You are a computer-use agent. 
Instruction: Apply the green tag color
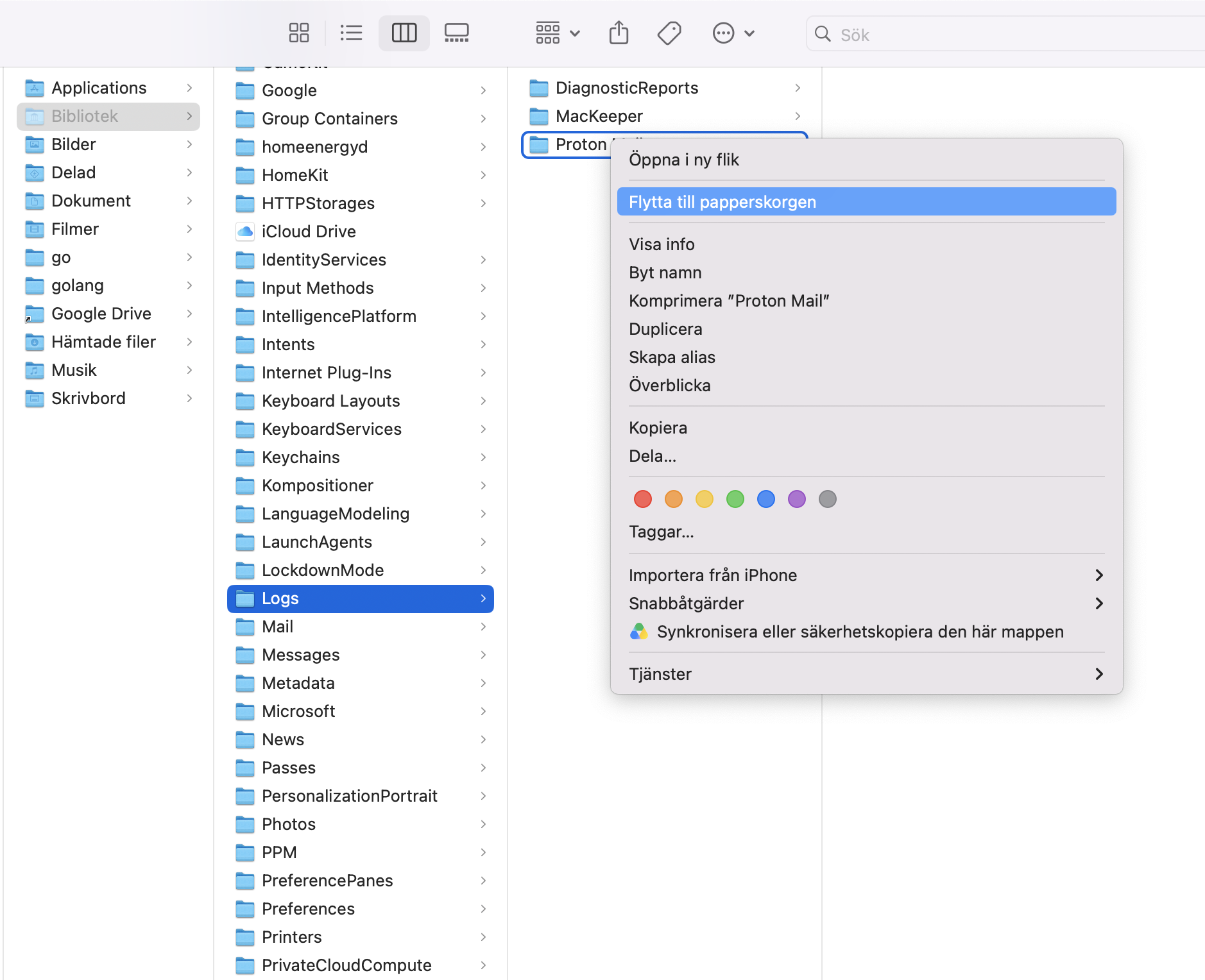tap(735, 499)
